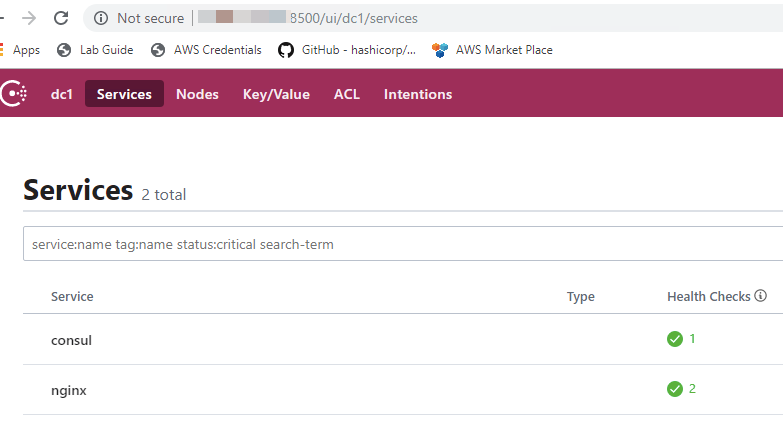Switch to the Key/Value tab
Image resolution: width=783 pixels, height=429 pixels.
coord(276,94)
